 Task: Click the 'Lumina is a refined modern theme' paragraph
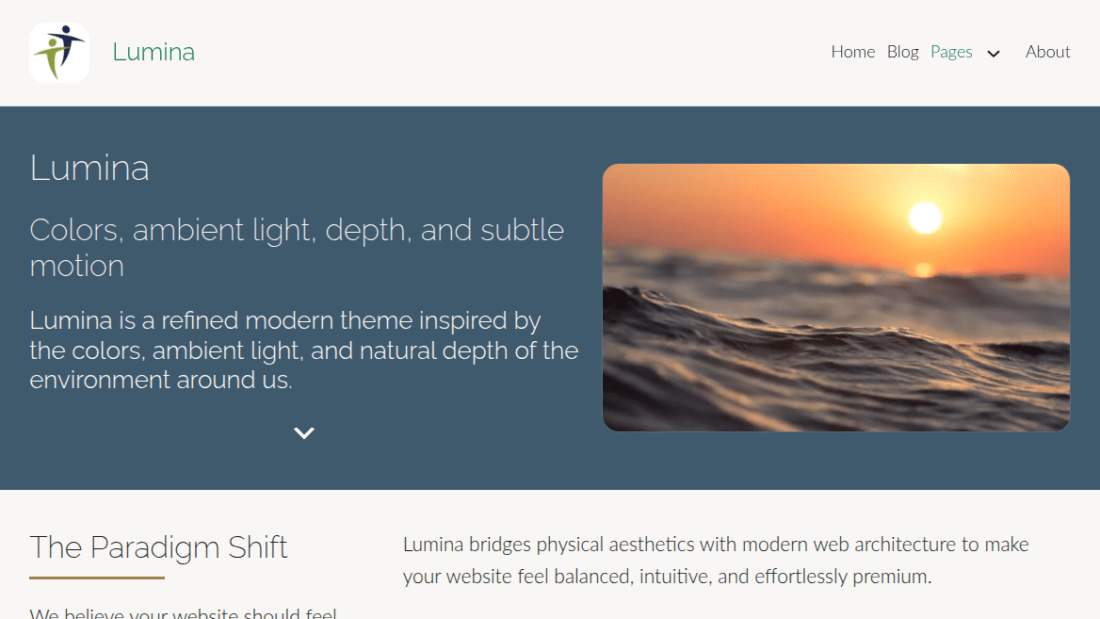pyautogui.click(x=304, y=350)
